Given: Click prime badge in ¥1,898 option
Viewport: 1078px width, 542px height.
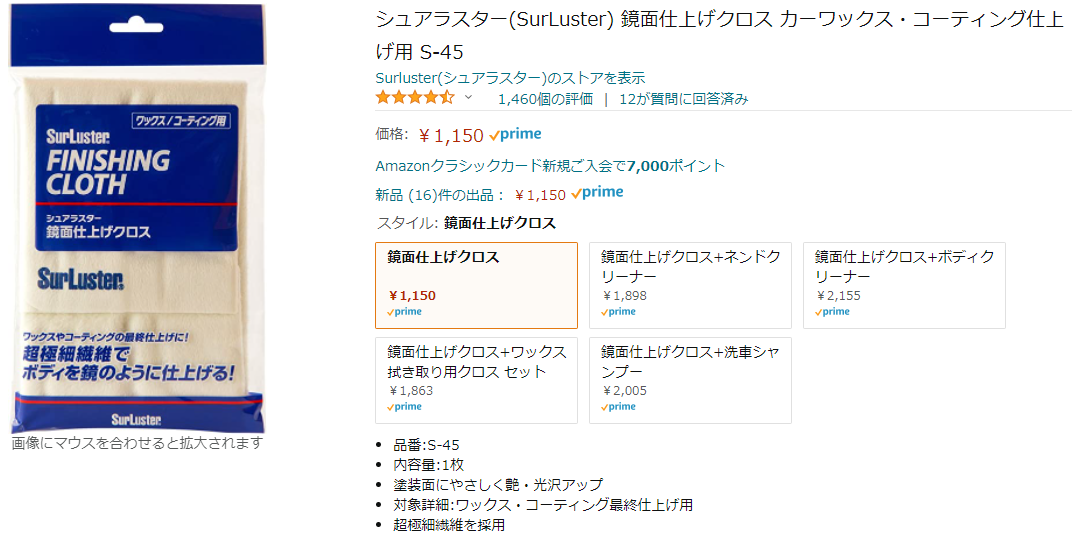Looking at the screenshot, I should click(x=618, y=312).
